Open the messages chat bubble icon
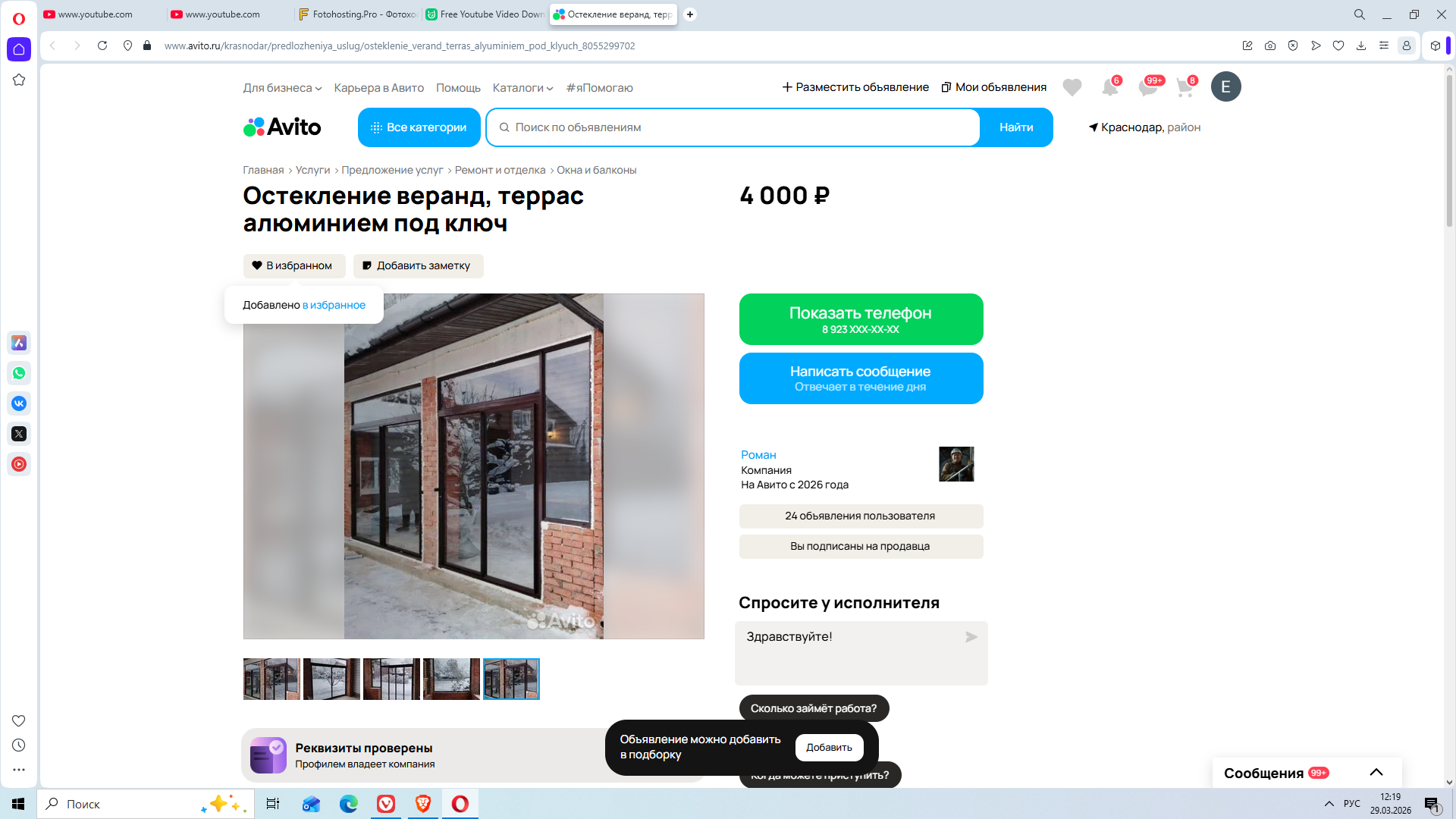This screenshot has height=819, width=1456. click(1147, 88)
